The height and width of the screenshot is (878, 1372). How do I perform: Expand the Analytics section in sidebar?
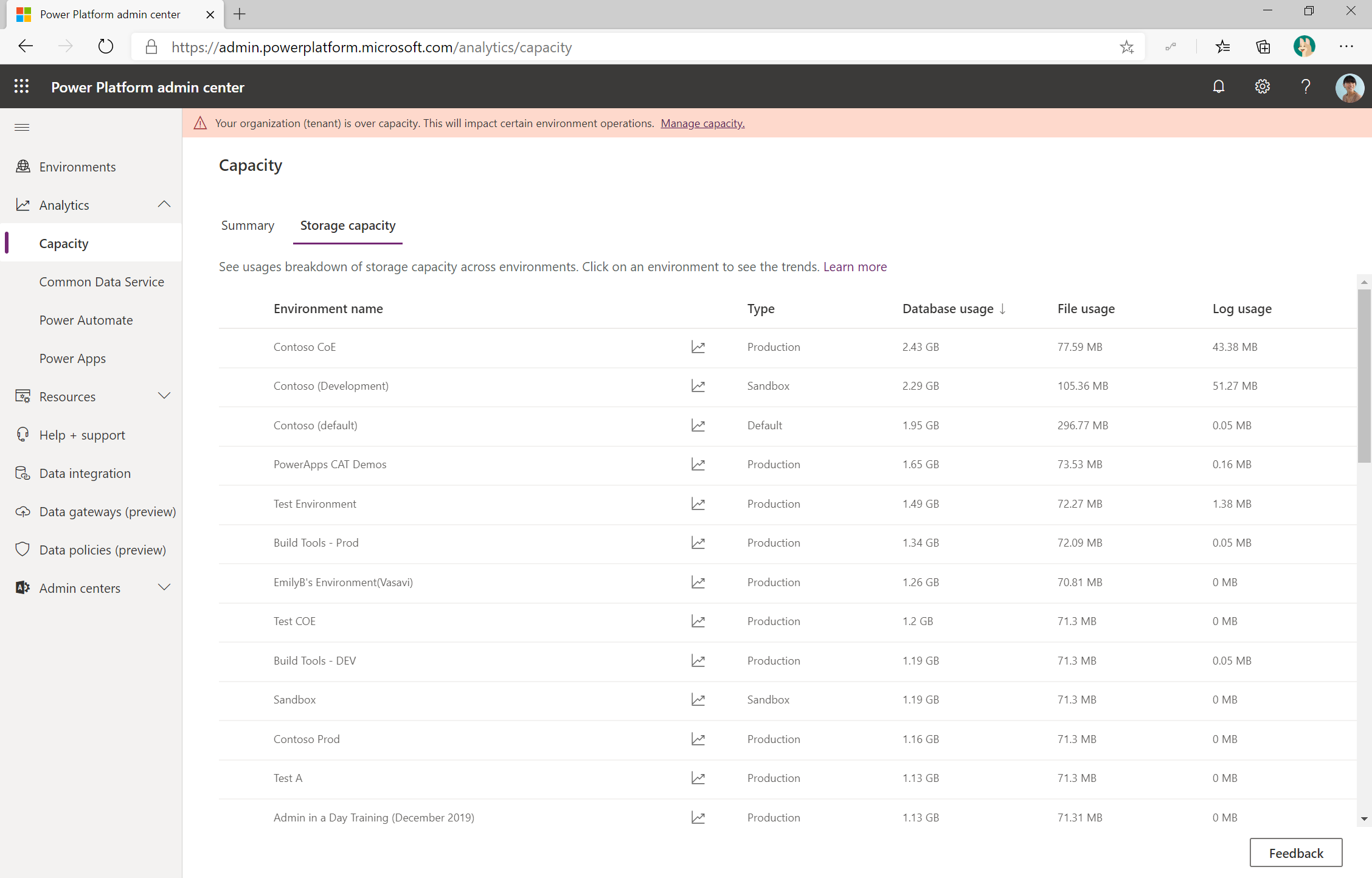(167, 205)
